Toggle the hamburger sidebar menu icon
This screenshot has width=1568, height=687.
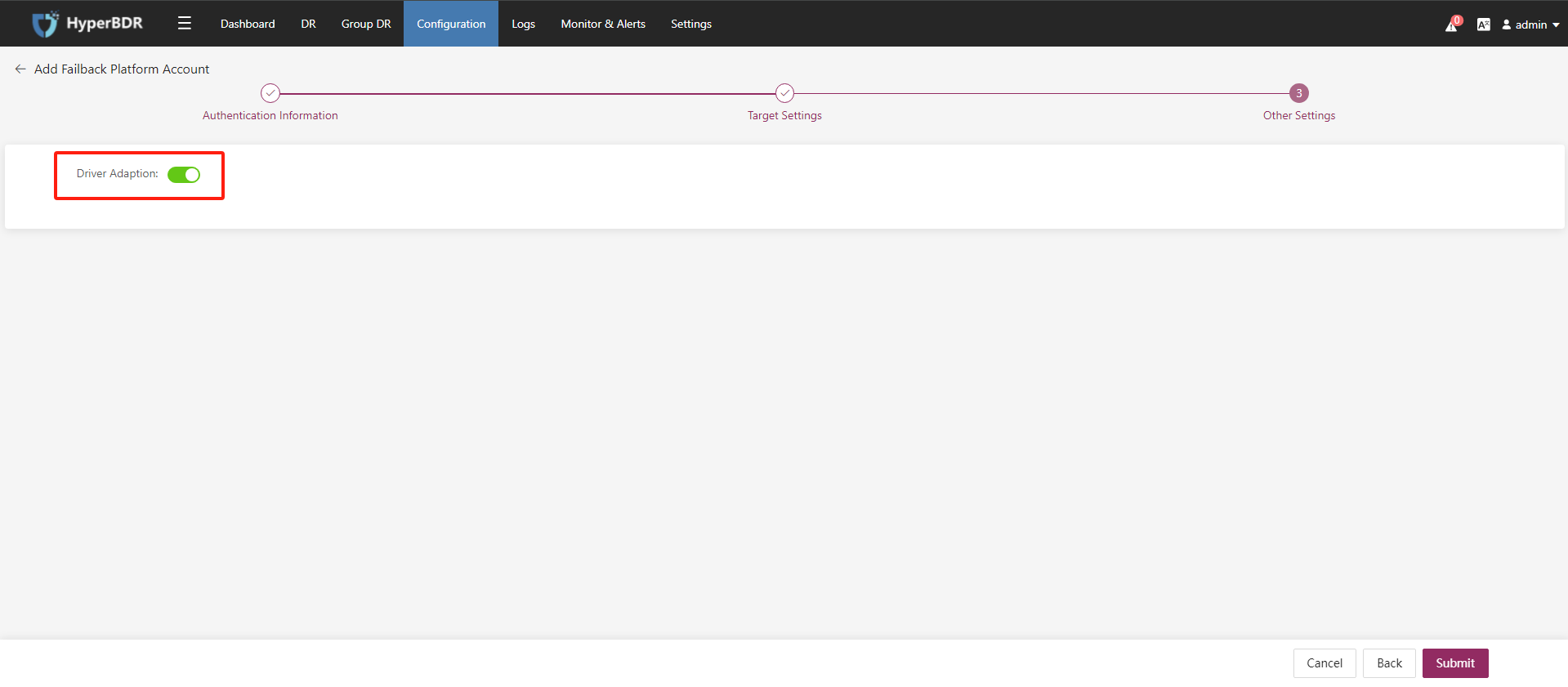pos(185,24)
